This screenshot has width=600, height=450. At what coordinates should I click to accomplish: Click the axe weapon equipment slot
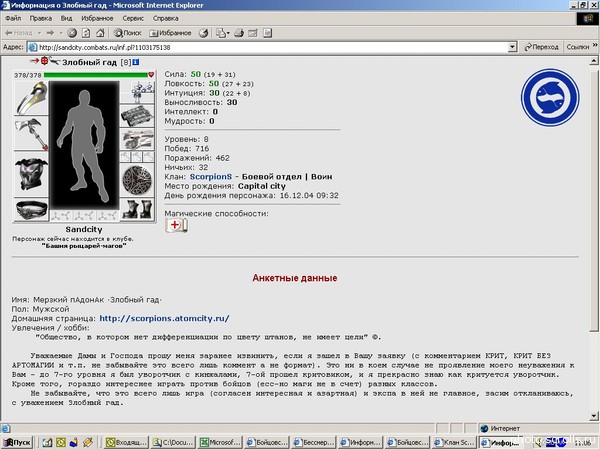[32, 134]
